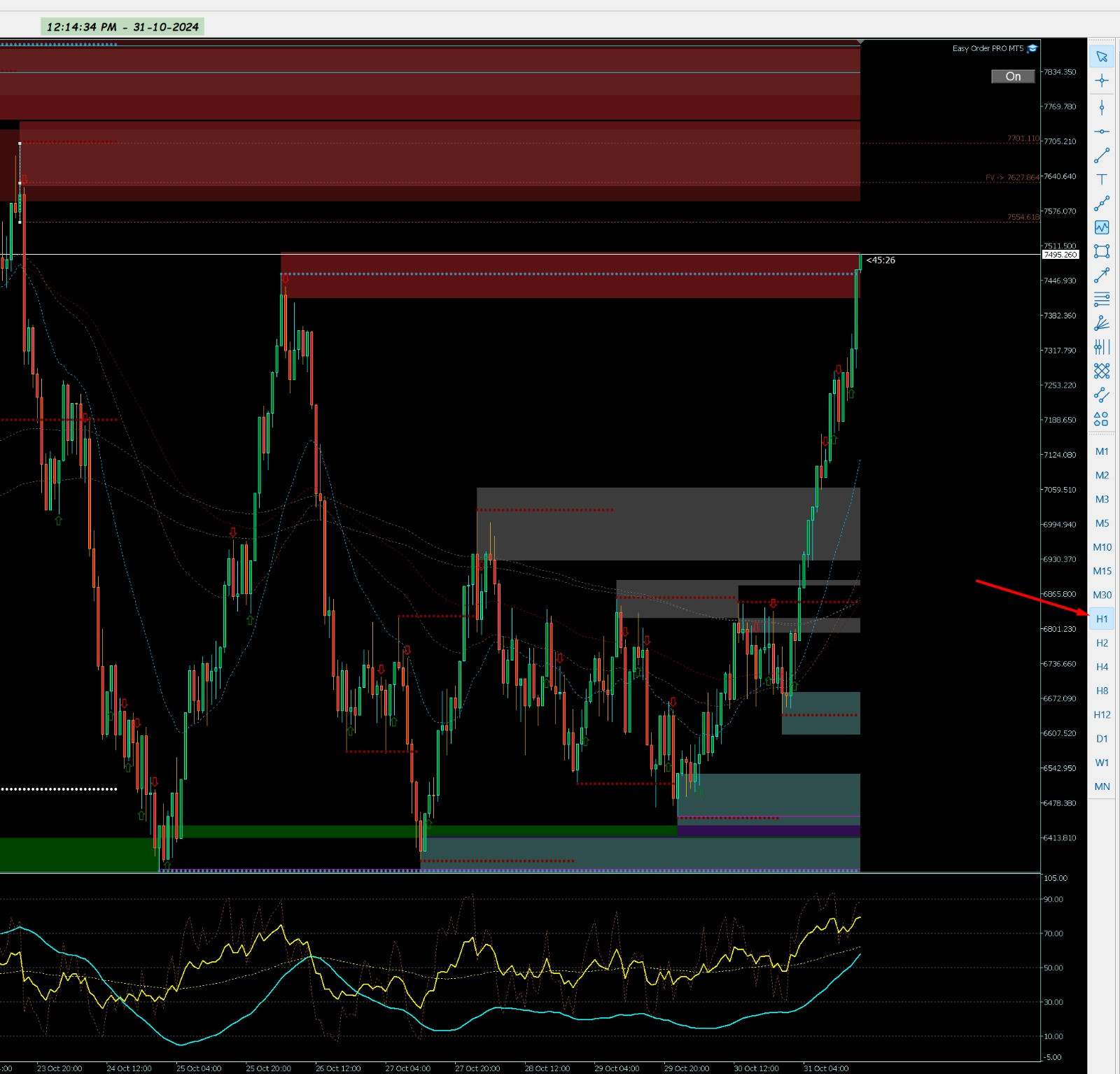This screenshot has width=1120, height=1074.
Task: Click the highlighted H1 timeframe button
Action: [1102, 619]
